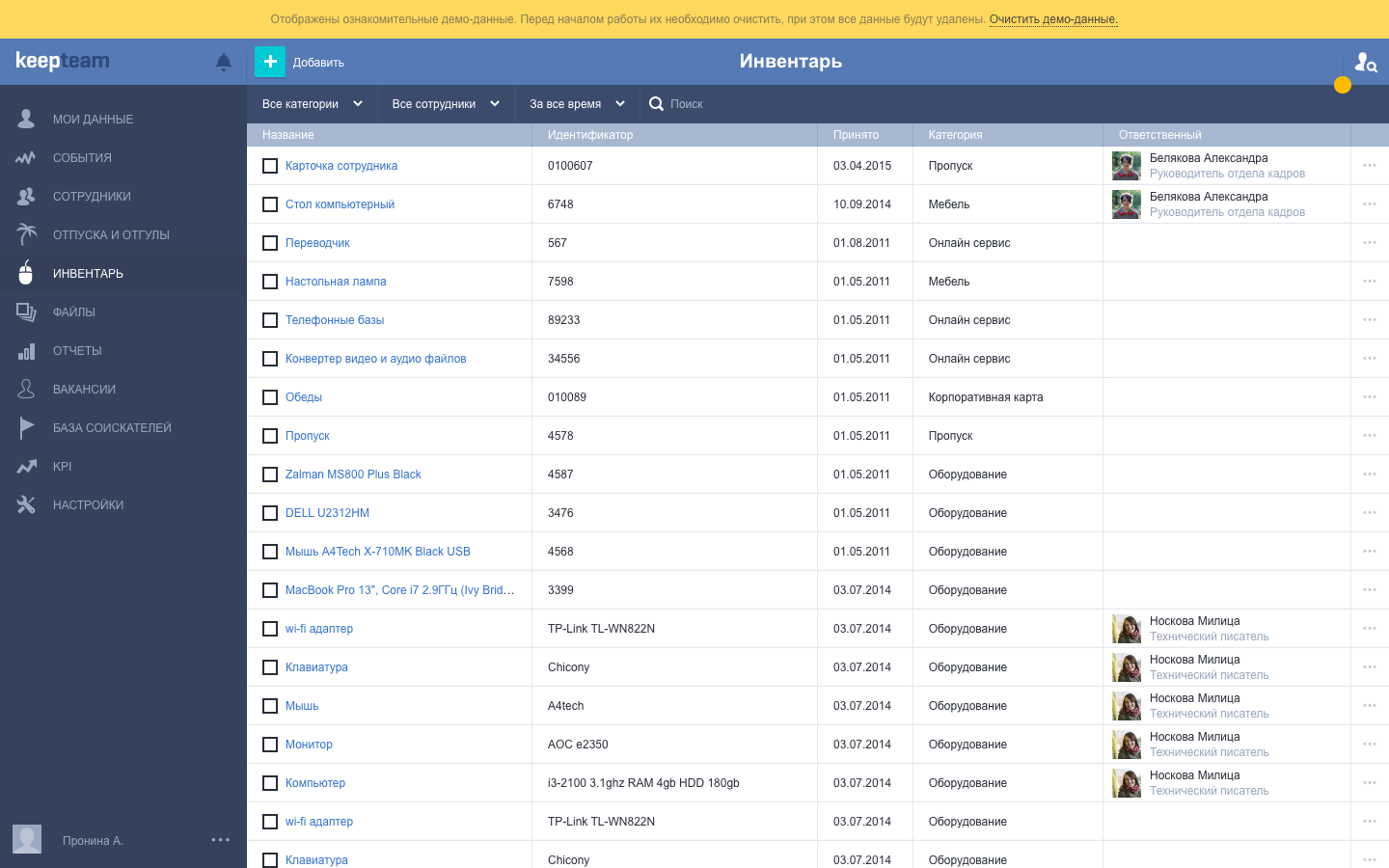The height and width of the screenshot is (868, 1389).
Task: Open the Все сотрудники filter dropdown
Action: (445, 104)
